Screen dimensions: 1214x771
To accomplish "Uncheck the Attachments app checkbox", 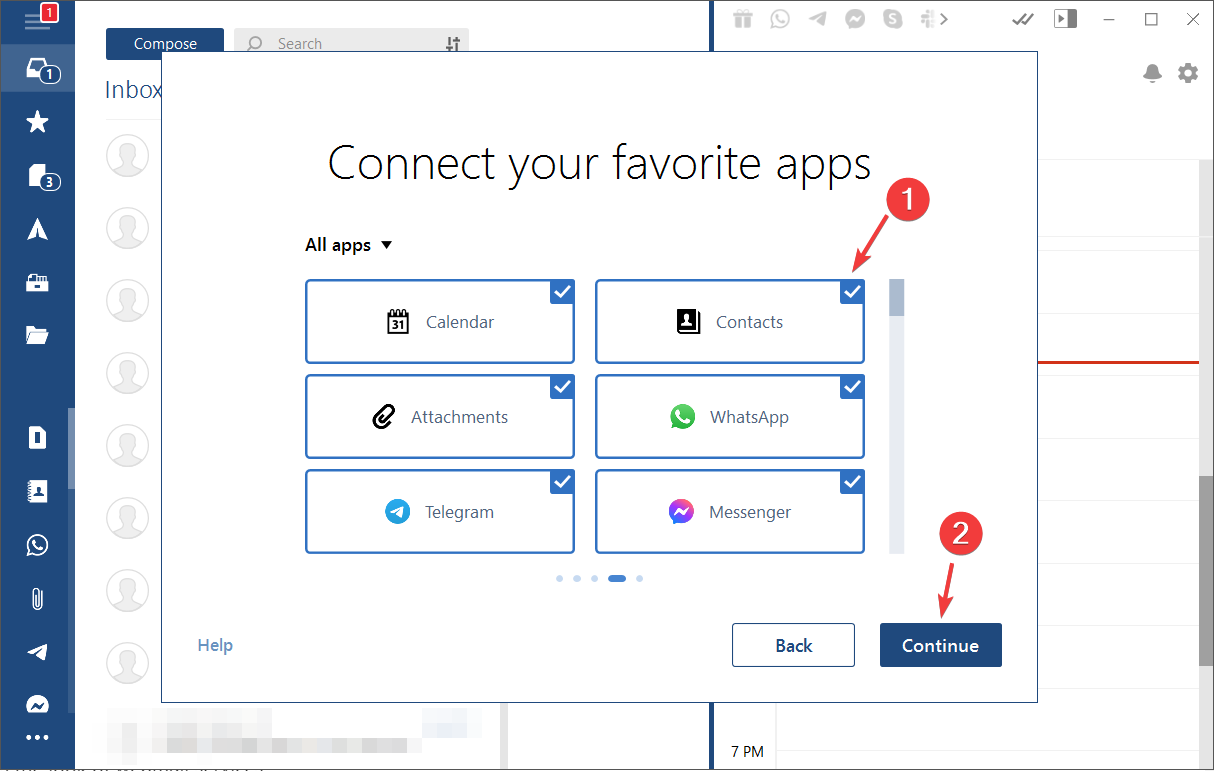I will point(562,387).
